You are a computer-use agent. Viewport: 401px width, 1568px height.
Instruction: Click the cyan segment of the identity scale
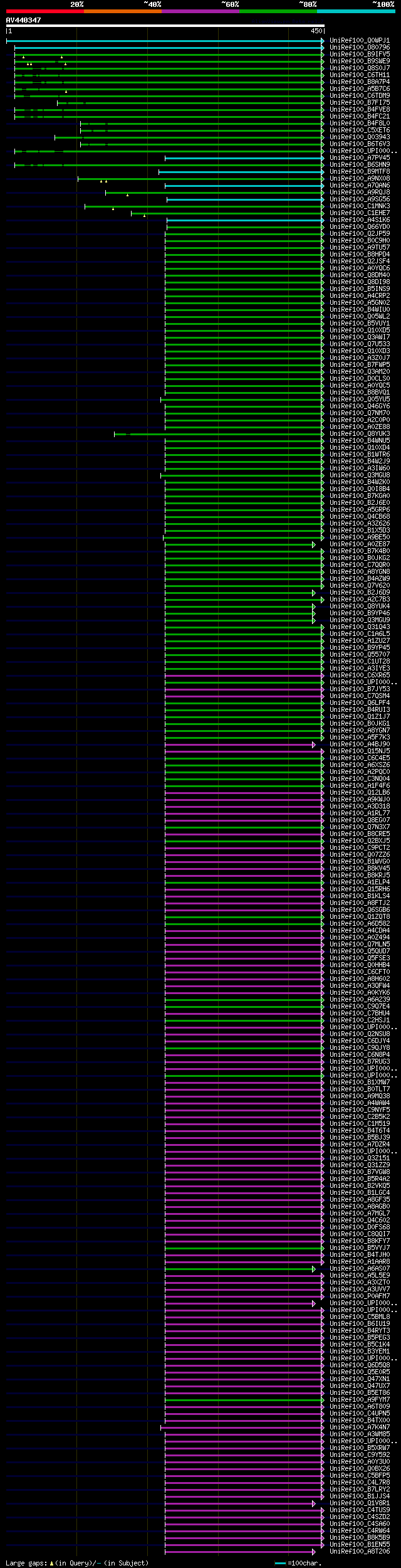tap(355, 11)
